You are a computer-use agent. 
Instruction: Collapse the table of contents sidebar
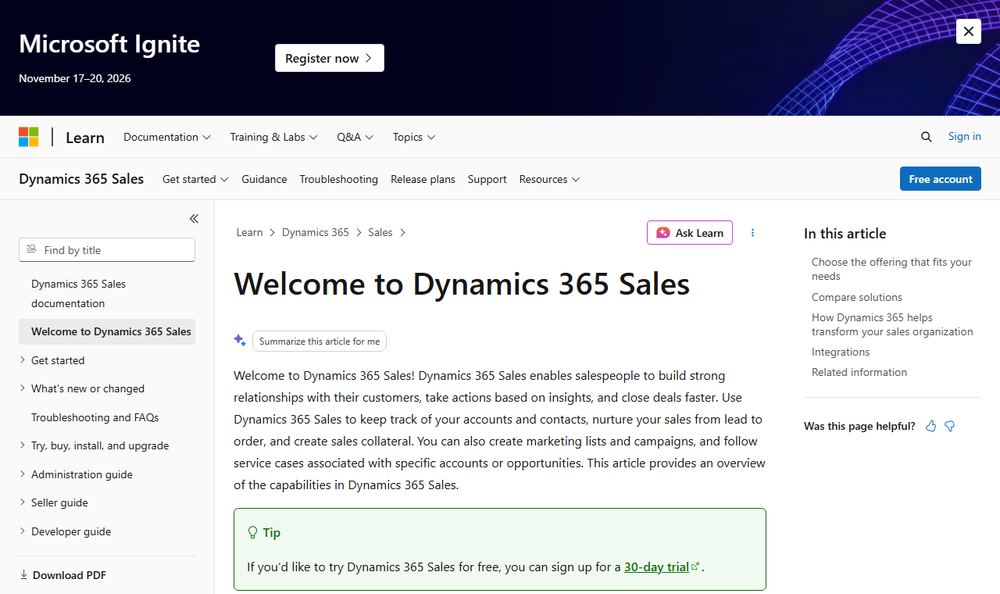pyautogui.click(x=194, y=219)
